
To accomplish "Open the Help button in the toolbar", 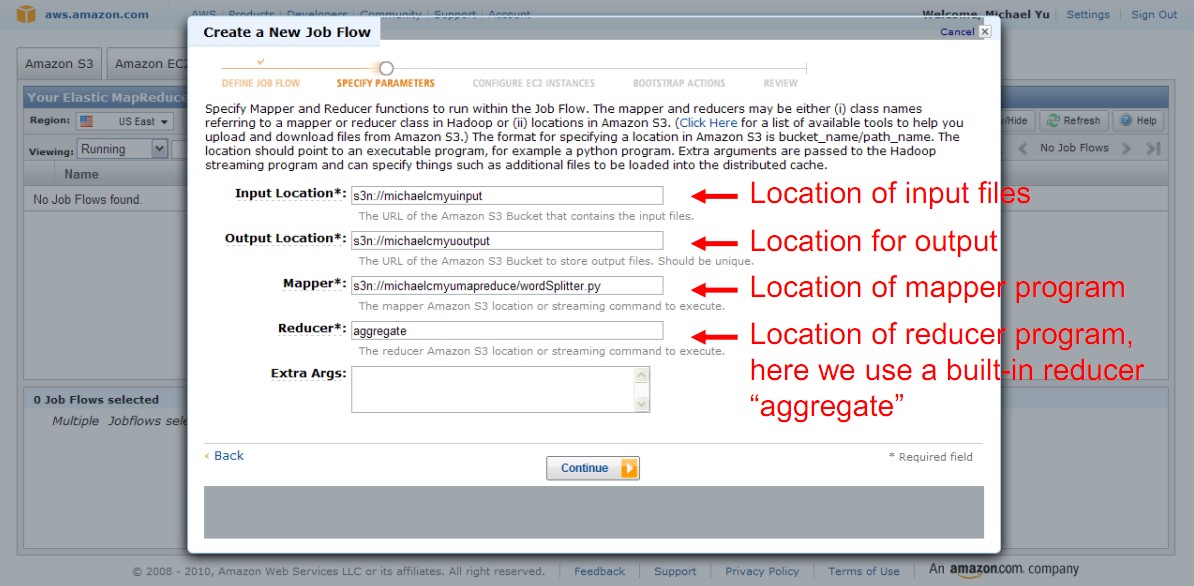I will (1138, 120).
